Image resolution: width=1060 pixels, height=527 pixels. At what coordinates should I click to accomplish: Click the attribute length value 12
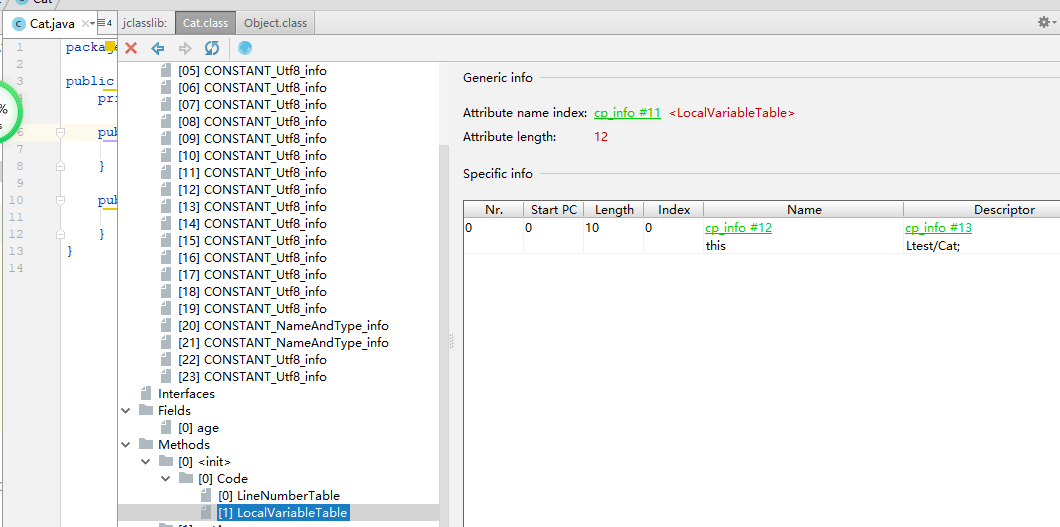601,136
